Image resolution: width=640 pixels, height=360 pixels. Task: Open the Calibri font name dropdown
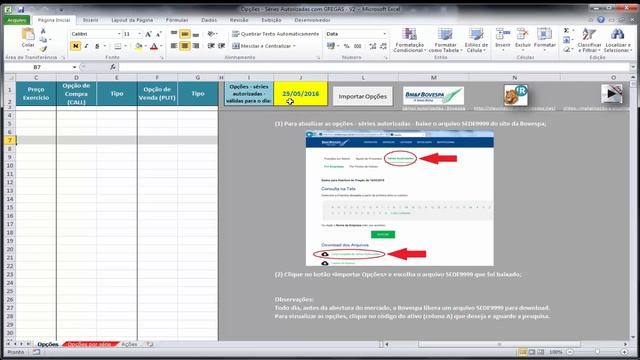click(x=119, y=34)
